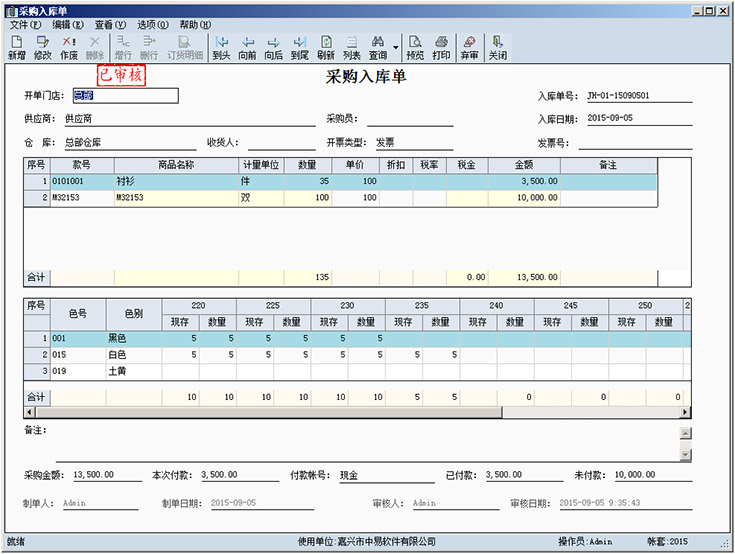Select color row 015 白色
The image size is (735, 554).
357,355
